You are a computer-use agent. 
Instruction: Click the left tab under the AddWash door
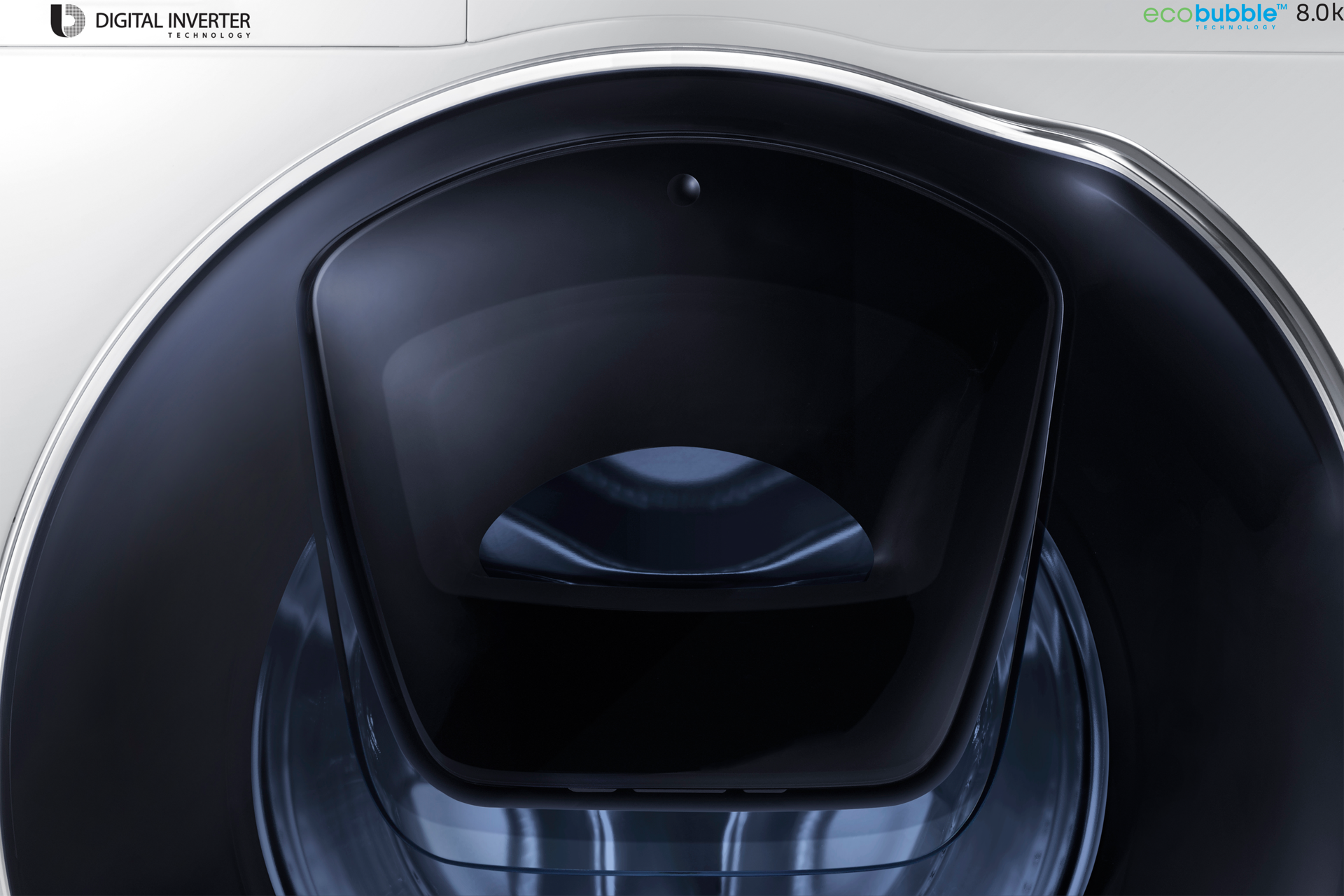591,790
